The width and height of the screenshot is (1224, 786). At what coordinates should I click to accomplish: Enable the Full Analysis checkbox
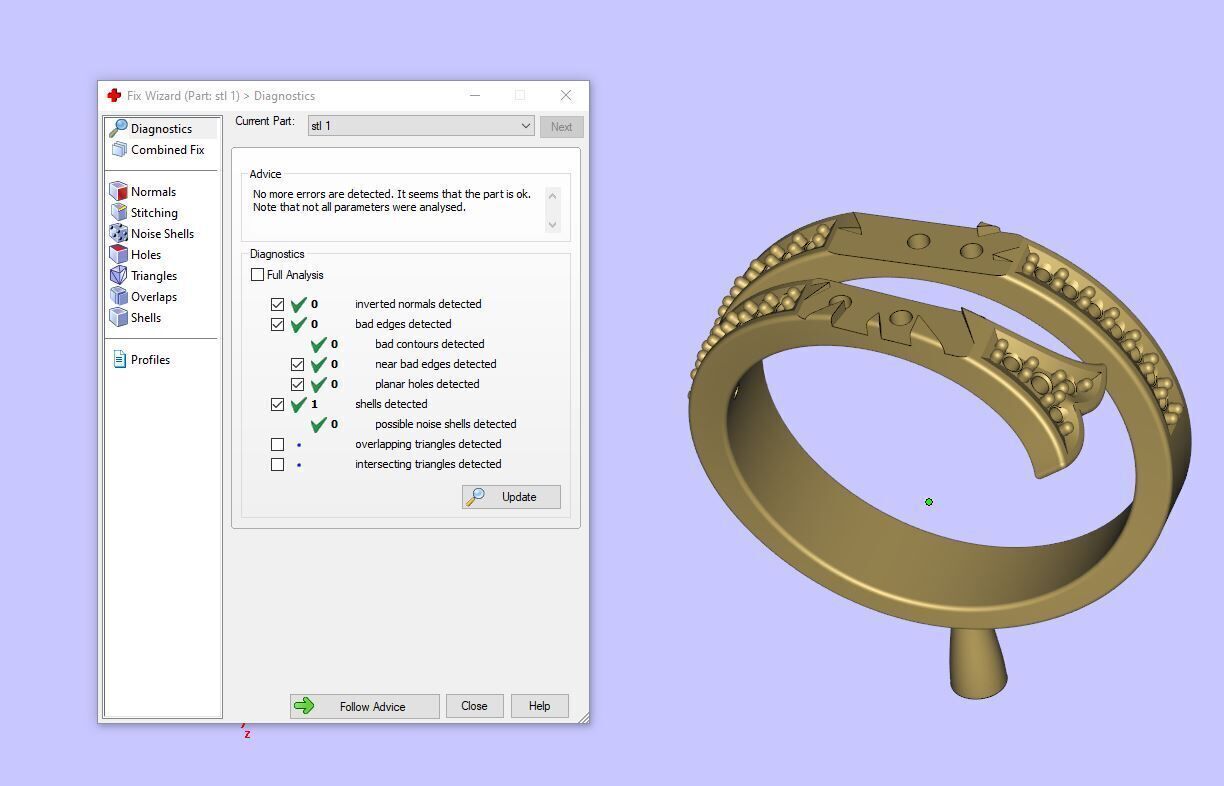pos(258,275)
